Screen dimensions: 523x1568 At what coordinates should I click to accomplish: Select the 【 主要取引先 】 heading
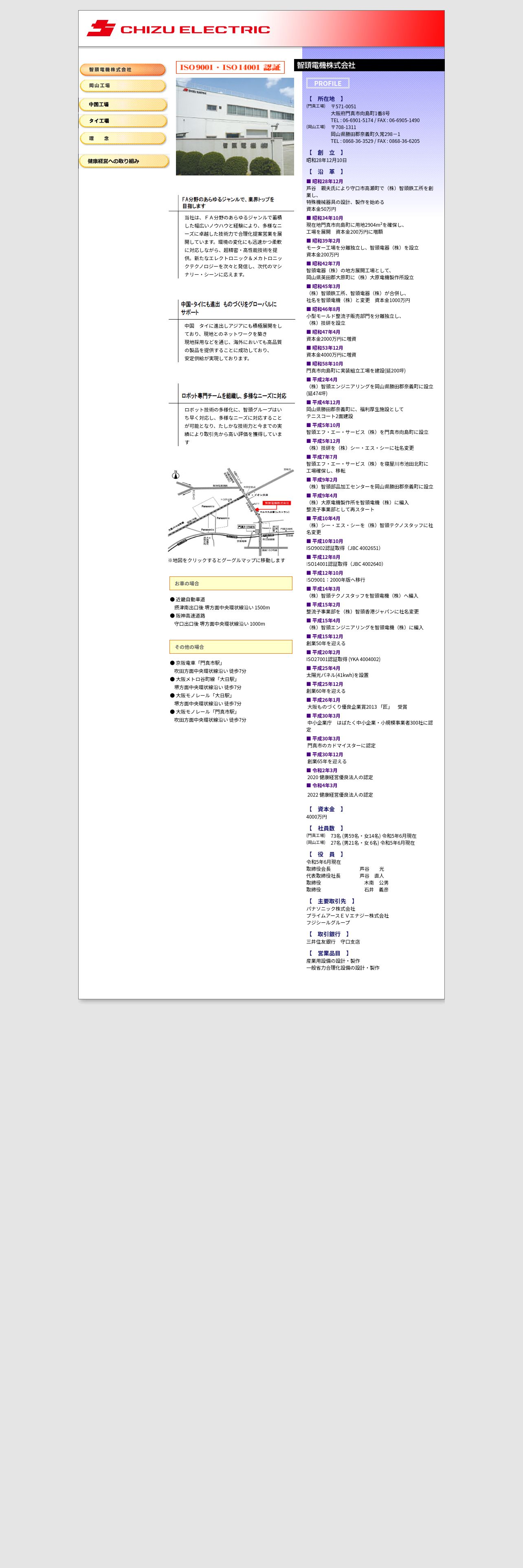331,902
